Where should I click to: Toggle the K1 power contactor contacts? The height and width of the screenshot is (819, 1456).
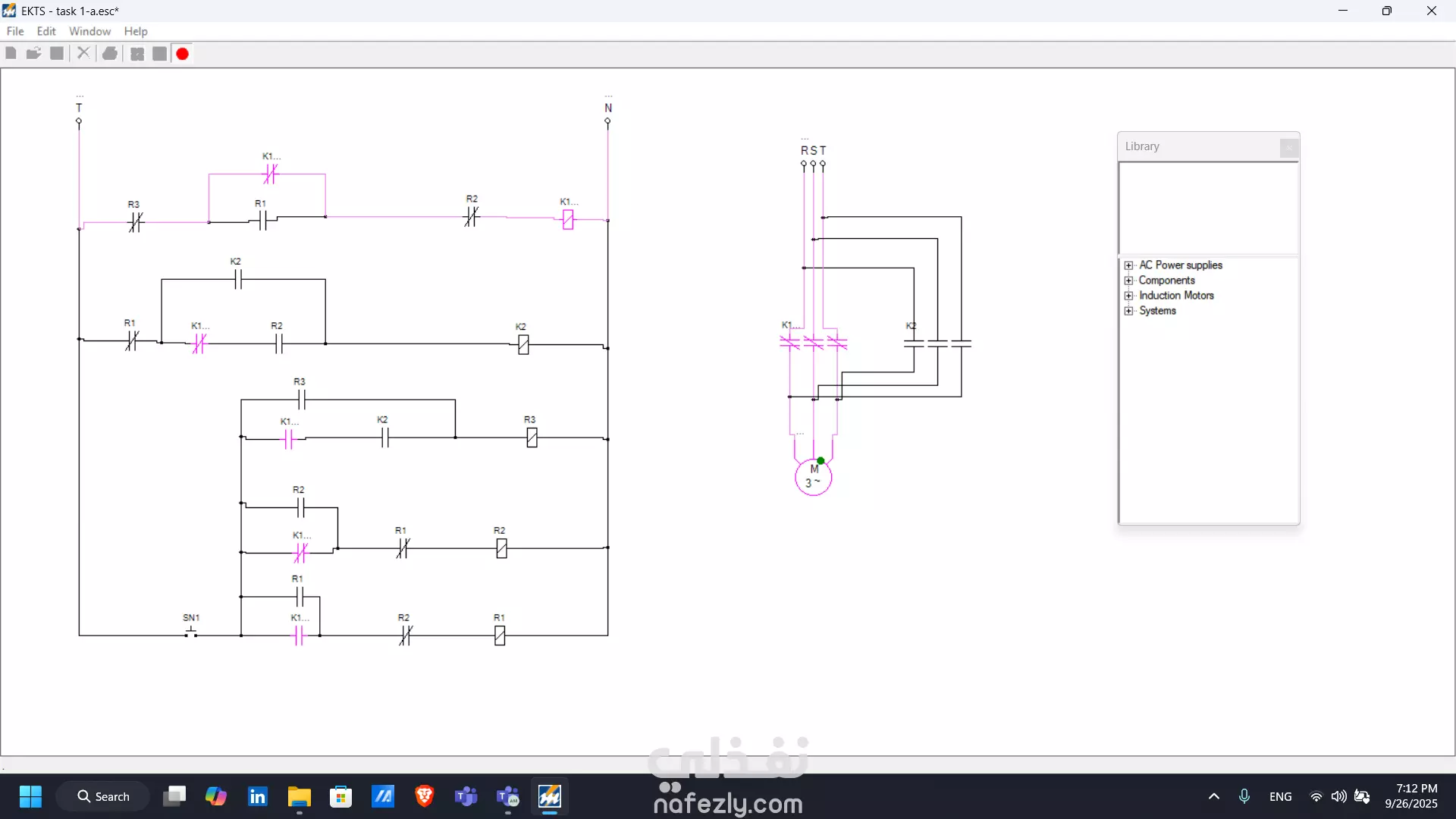click(813, 343)
